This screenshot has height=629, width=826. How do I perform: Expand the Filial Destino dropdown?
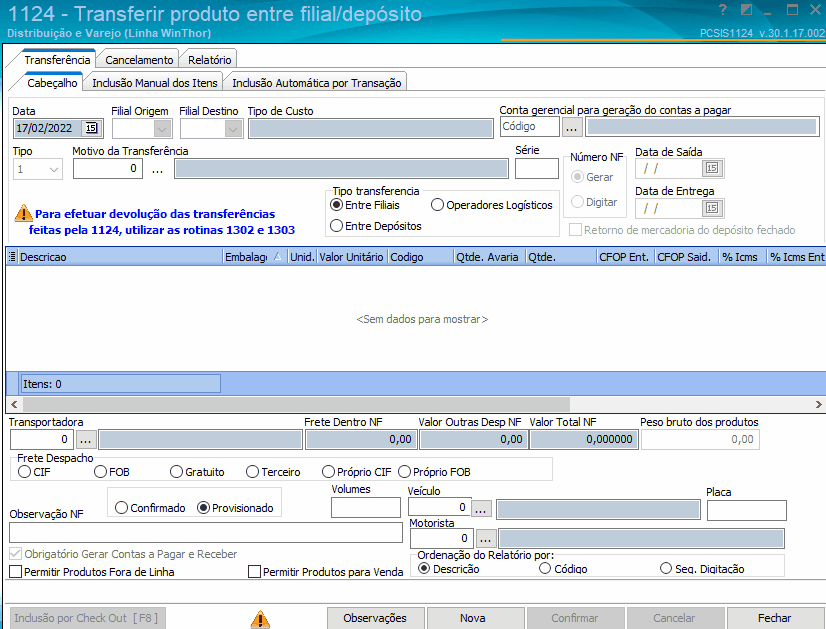[x=233, y=129]
